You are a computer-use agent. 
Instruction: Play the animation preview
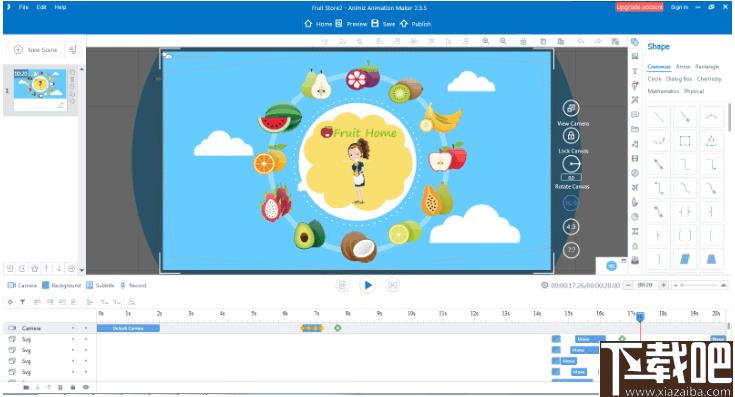[368, 285]
